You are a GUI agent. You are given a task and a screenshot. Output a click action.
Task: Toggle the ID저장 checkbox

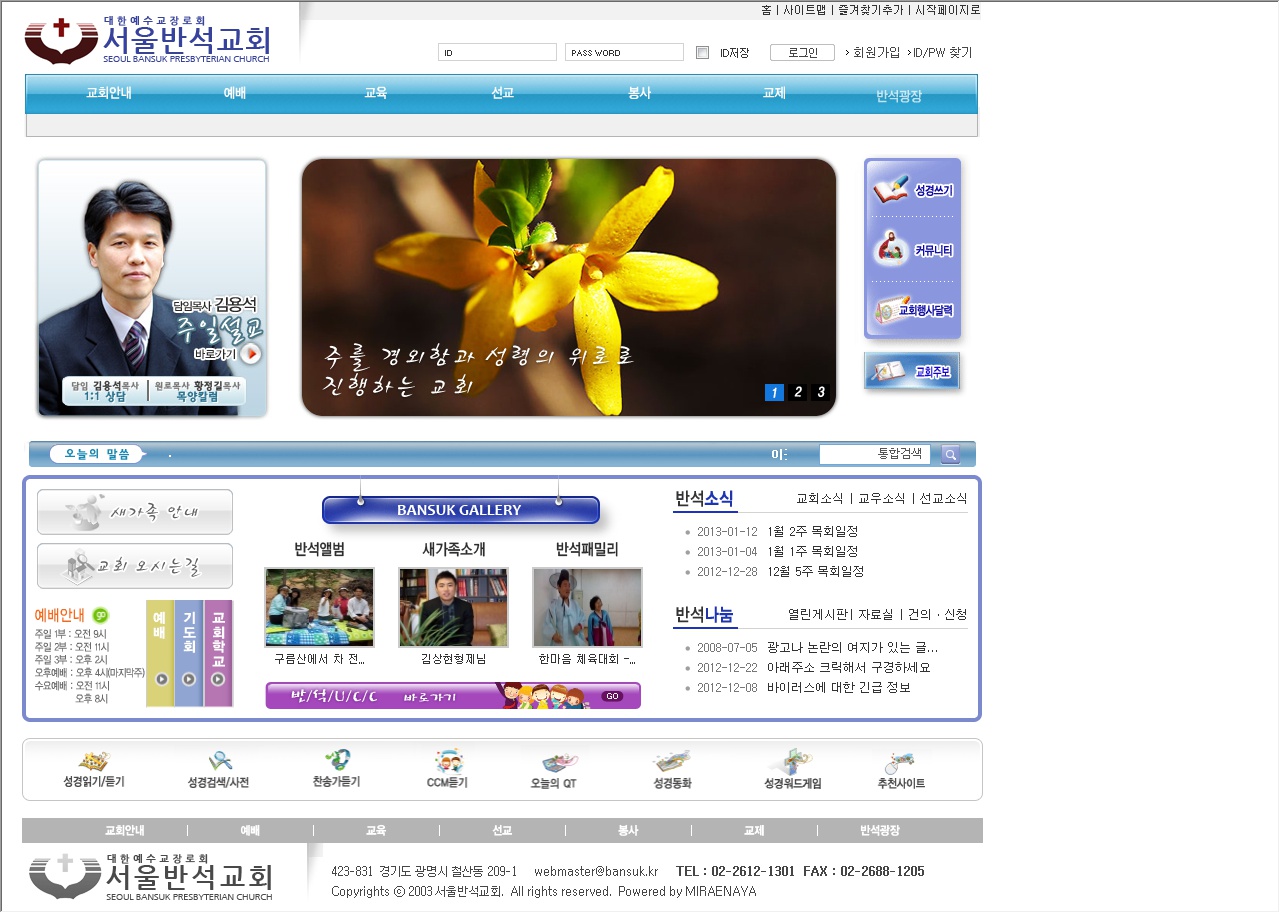click(703, 53)
